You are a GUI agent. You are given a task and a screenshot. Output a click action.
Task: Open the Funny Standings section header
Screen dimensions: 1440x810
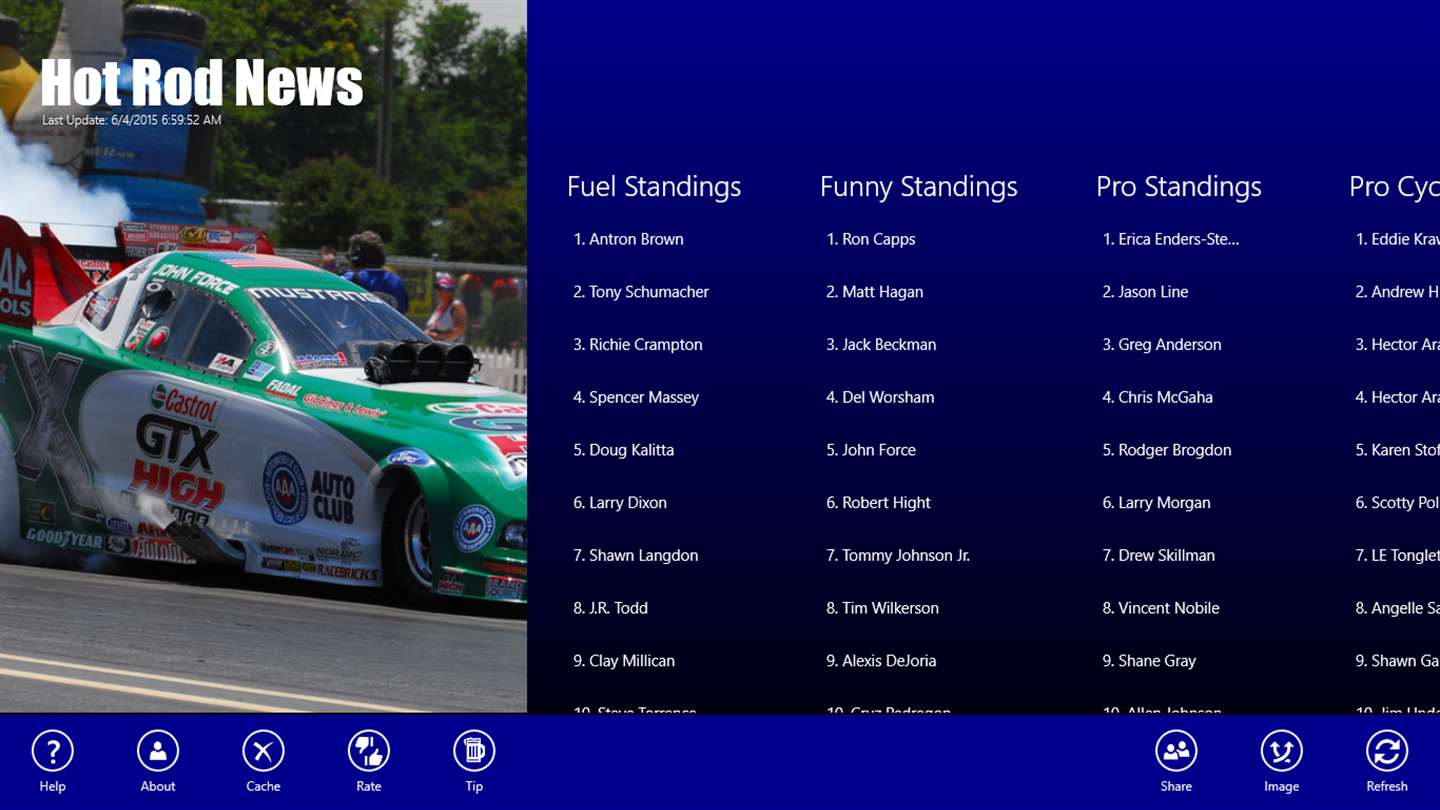click(918, 187)
